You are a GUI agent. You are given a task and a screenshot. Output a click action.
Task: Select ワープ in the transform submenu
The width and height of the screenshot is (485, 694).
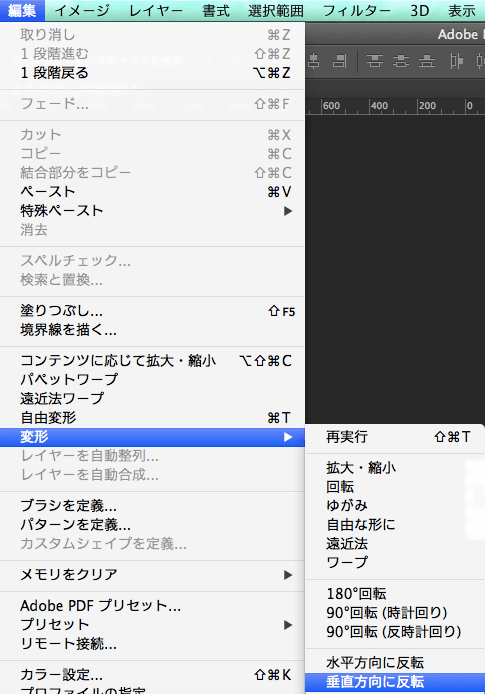pos(395,563)
